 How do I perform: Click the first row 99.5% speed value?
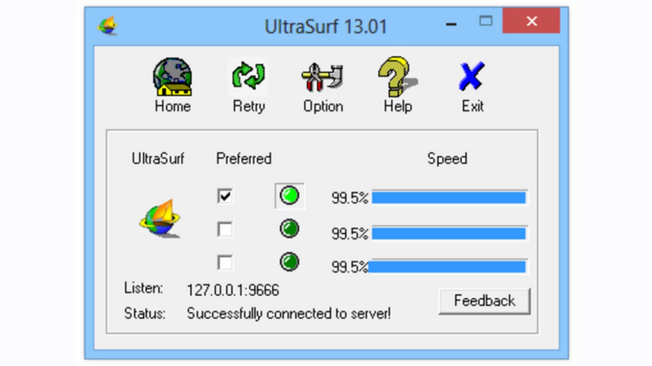pos(350,198)
